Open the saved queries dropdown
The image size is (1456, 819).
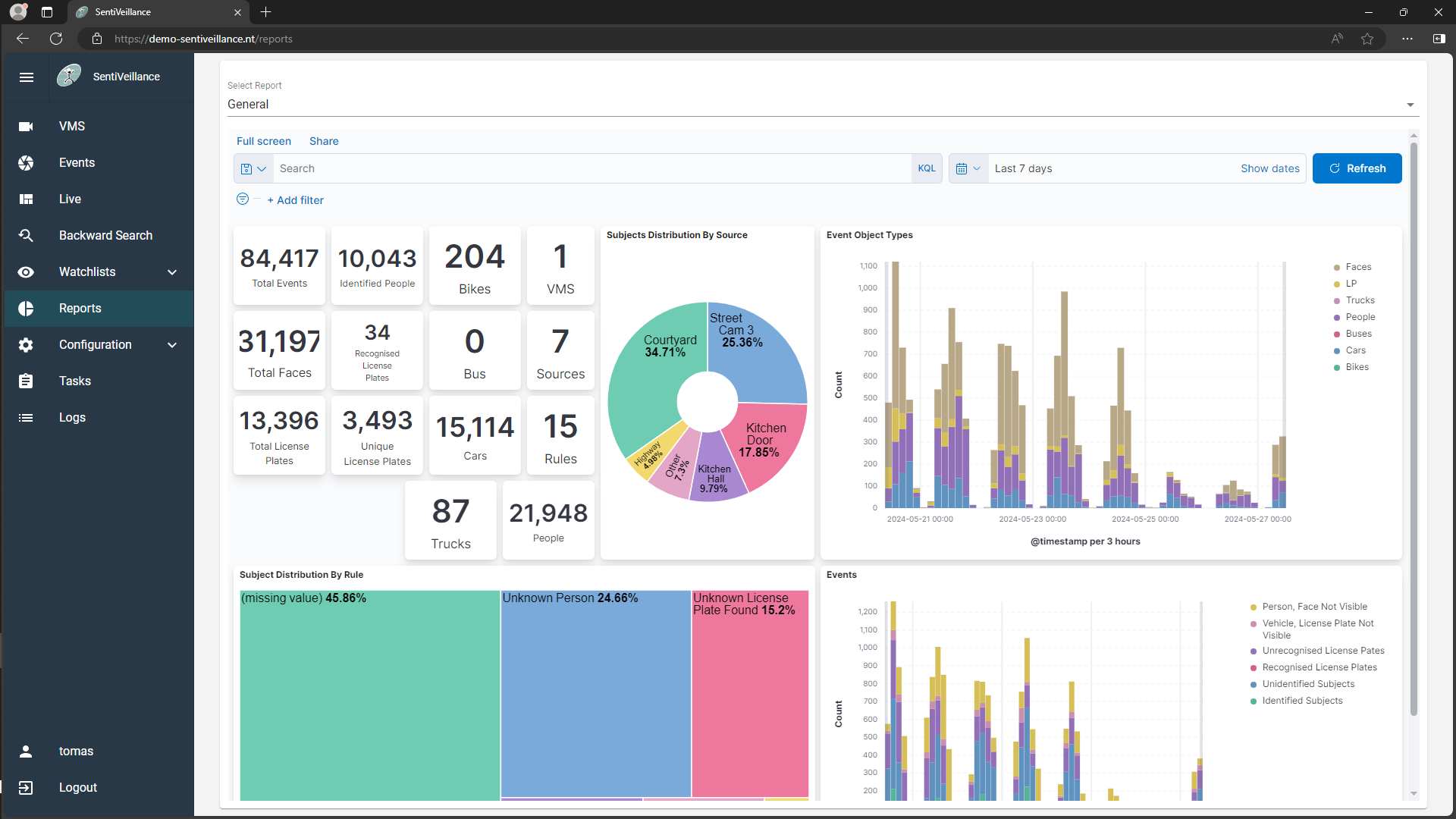[253, 168]
